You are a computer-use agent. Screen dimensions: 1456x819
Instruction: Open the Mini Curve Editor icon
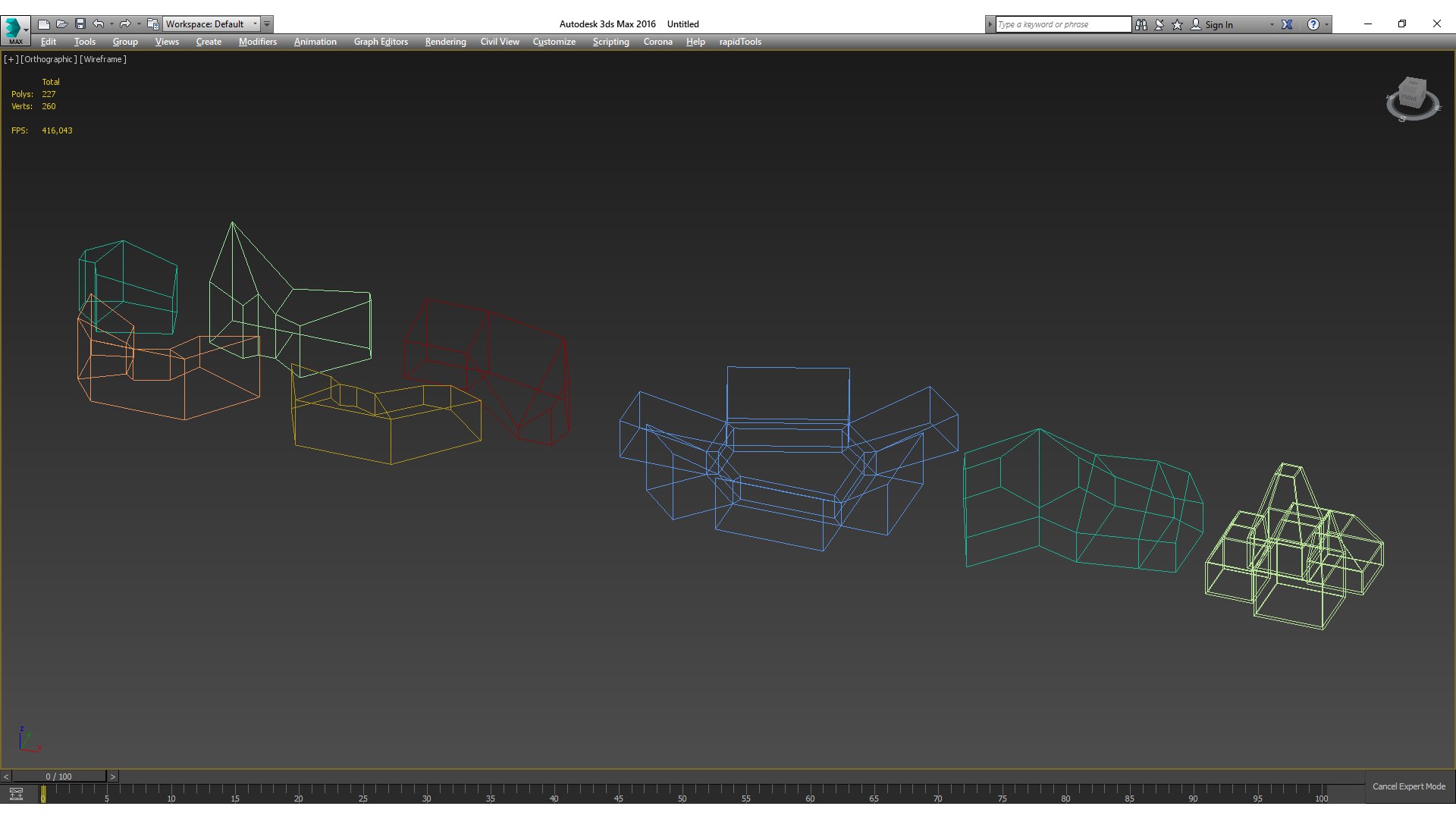tap(16, 794)
